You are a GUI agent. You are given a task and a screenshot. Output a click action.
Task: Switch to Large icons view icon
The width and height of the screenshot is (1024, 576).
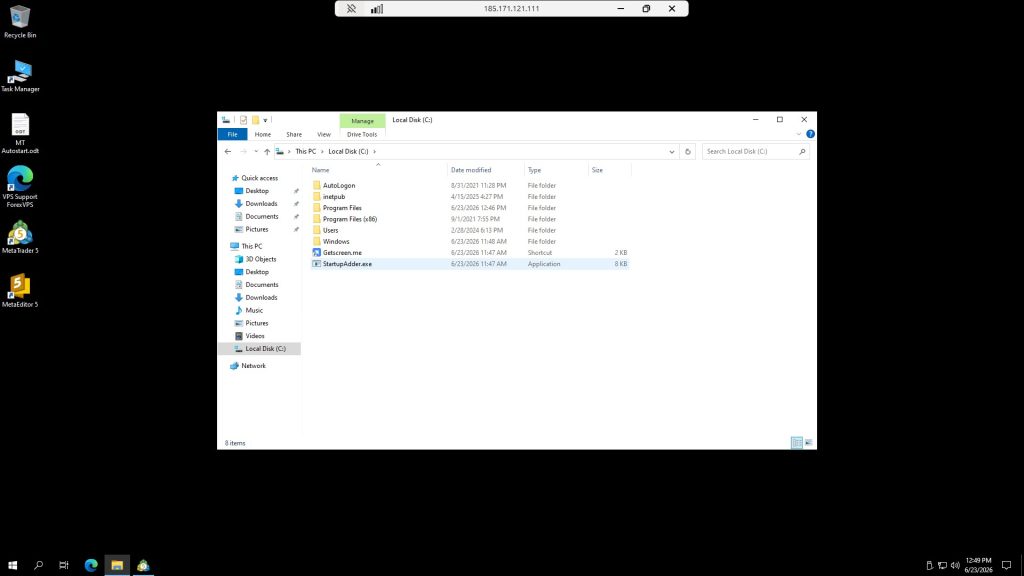(808, 443)
